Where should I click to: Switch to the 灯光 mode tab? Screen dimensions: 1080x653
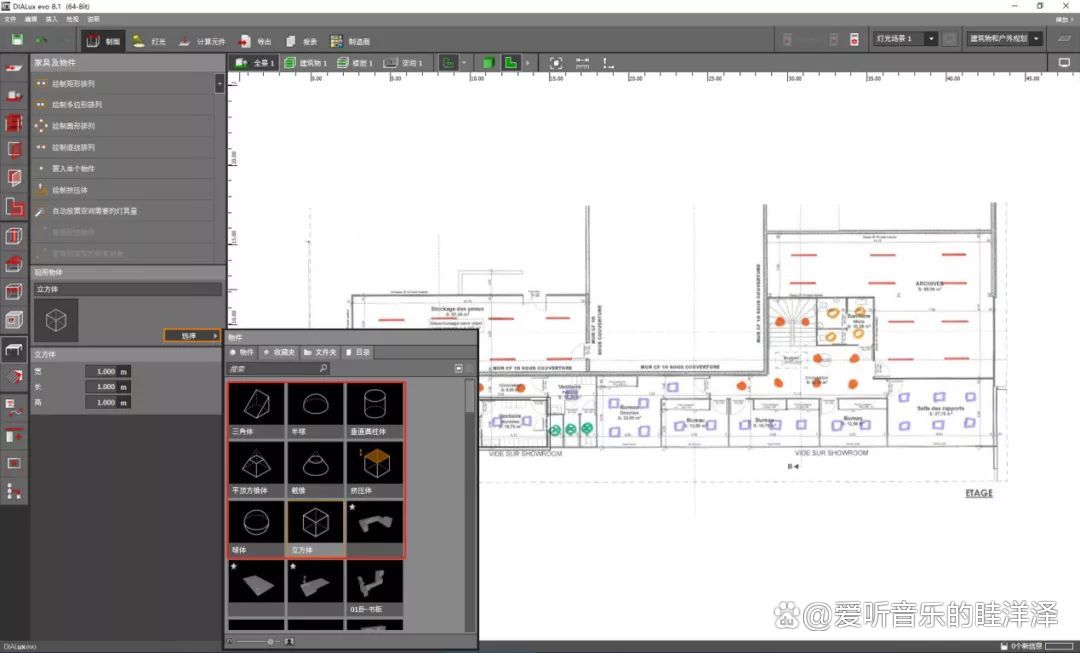pyautogui.click(x=149, y=41)
